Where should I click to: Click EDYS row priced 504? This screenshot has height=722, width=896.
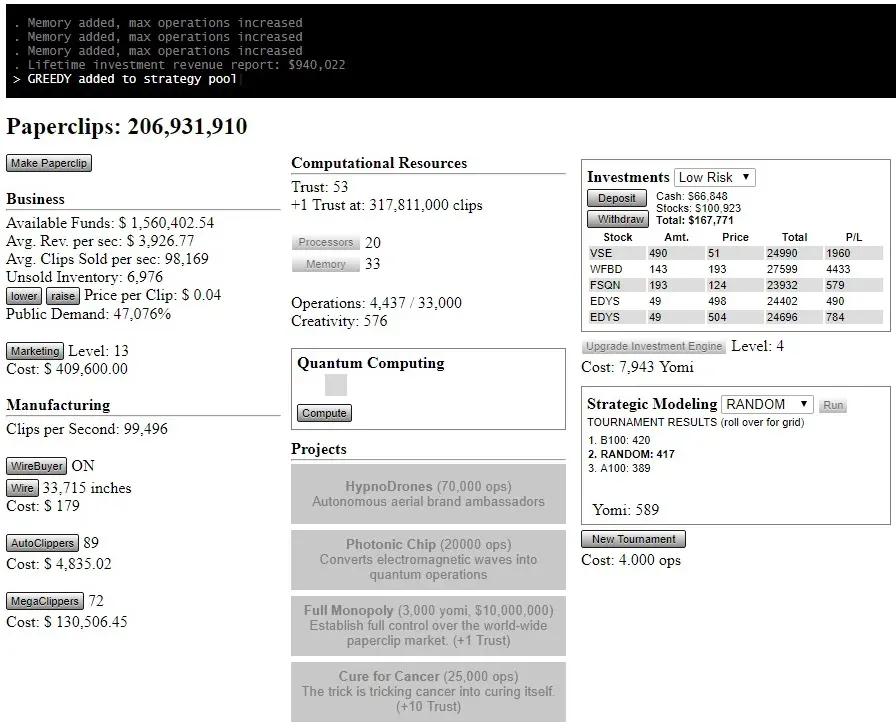pos(735,317)
